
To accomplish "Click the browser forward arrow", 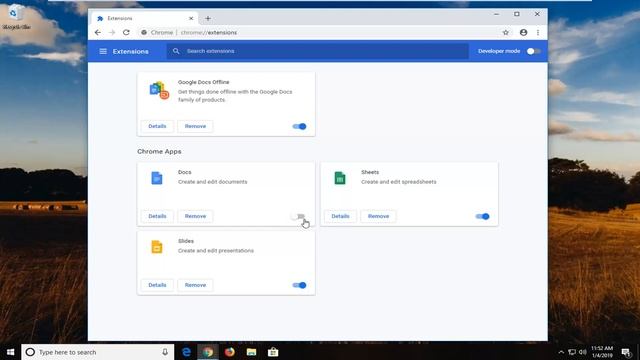I will click(x=112, y=32).
